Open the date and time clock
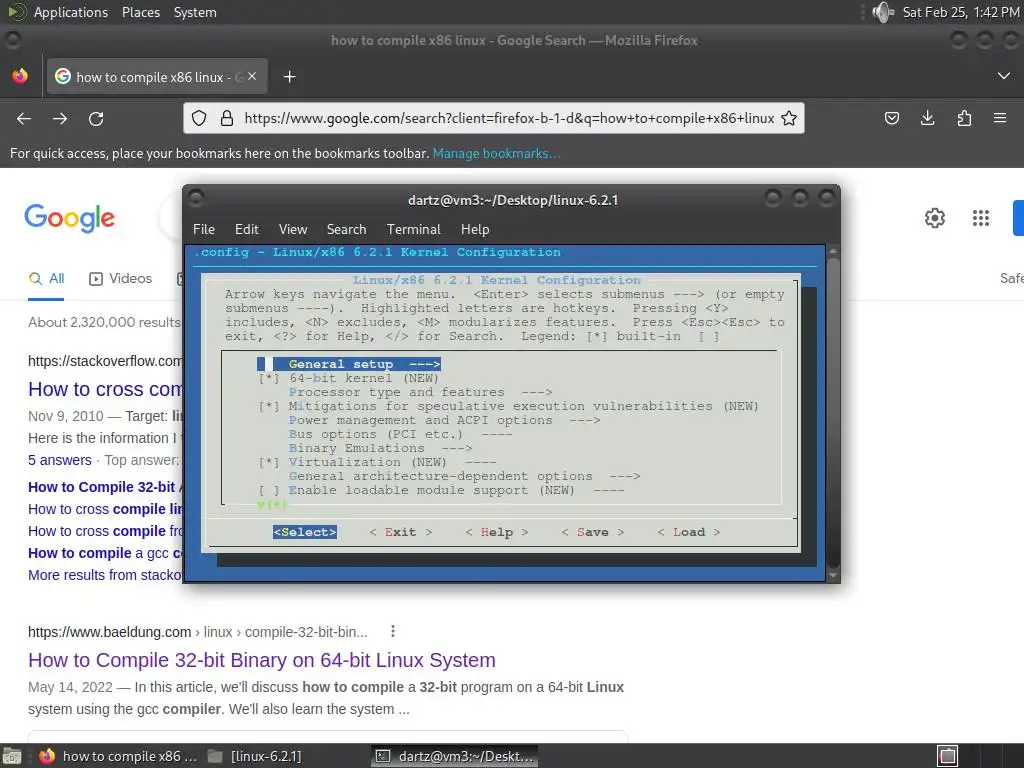The width and height of the screenshot is (1024, 768). click(x=961, y=12)
